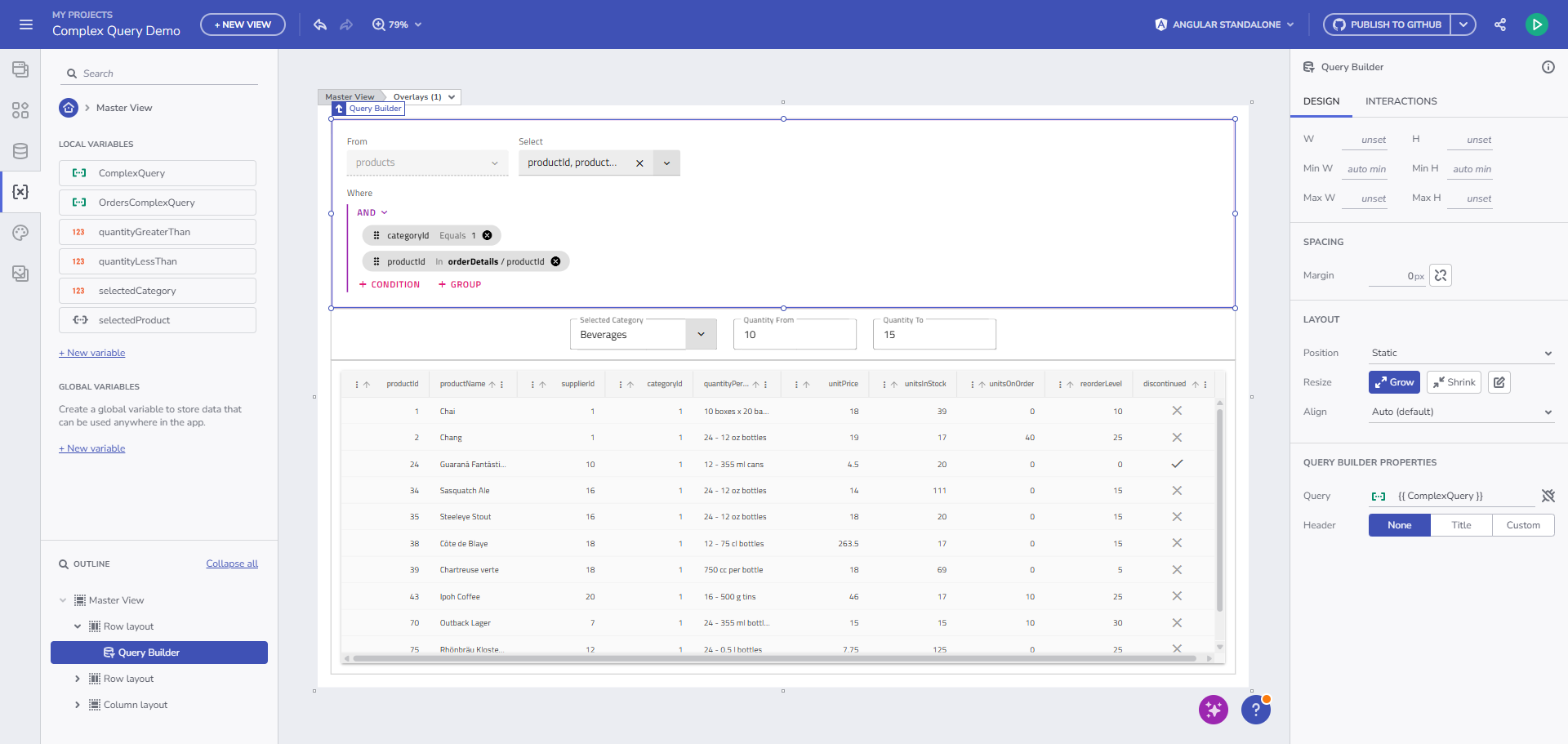Open the hamburger main menu

tap(26, 25)
